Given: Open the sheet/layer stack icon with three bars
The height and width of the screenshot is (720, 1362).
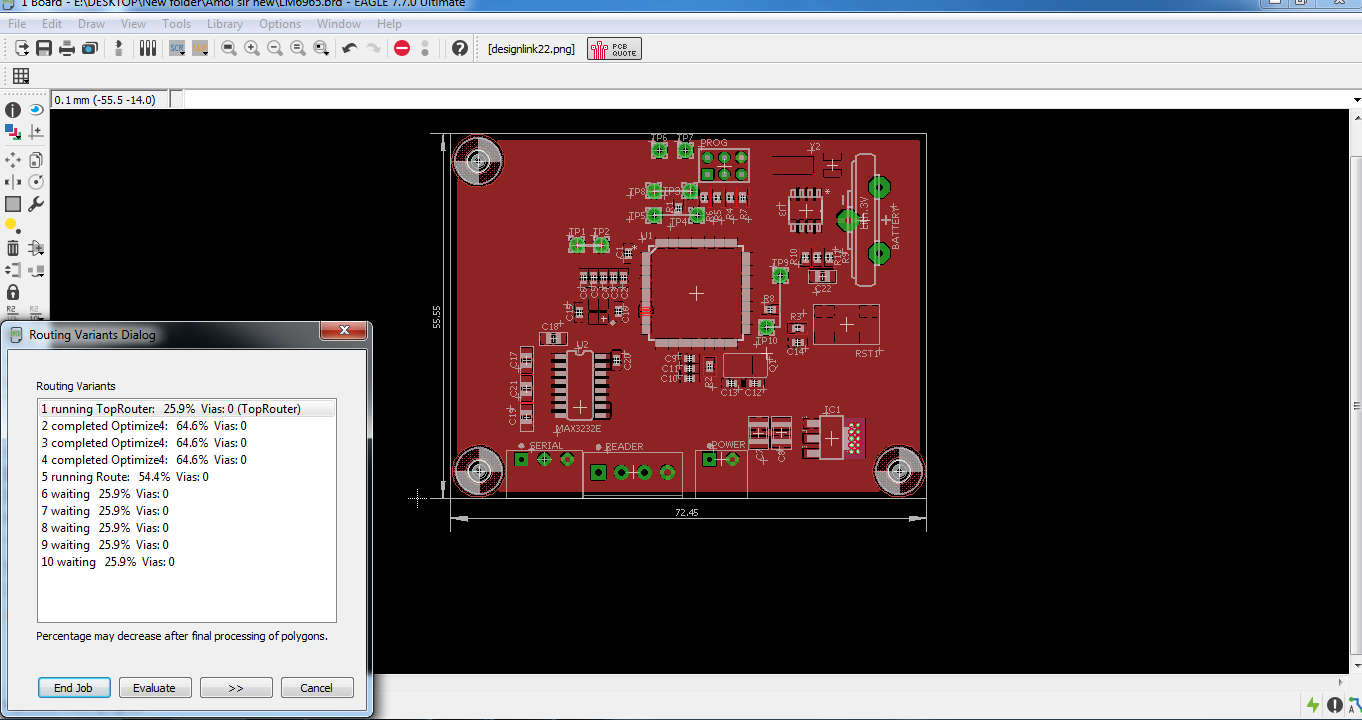Looking at the screenshot, I should pyautogui.click(x=148, y=48).
